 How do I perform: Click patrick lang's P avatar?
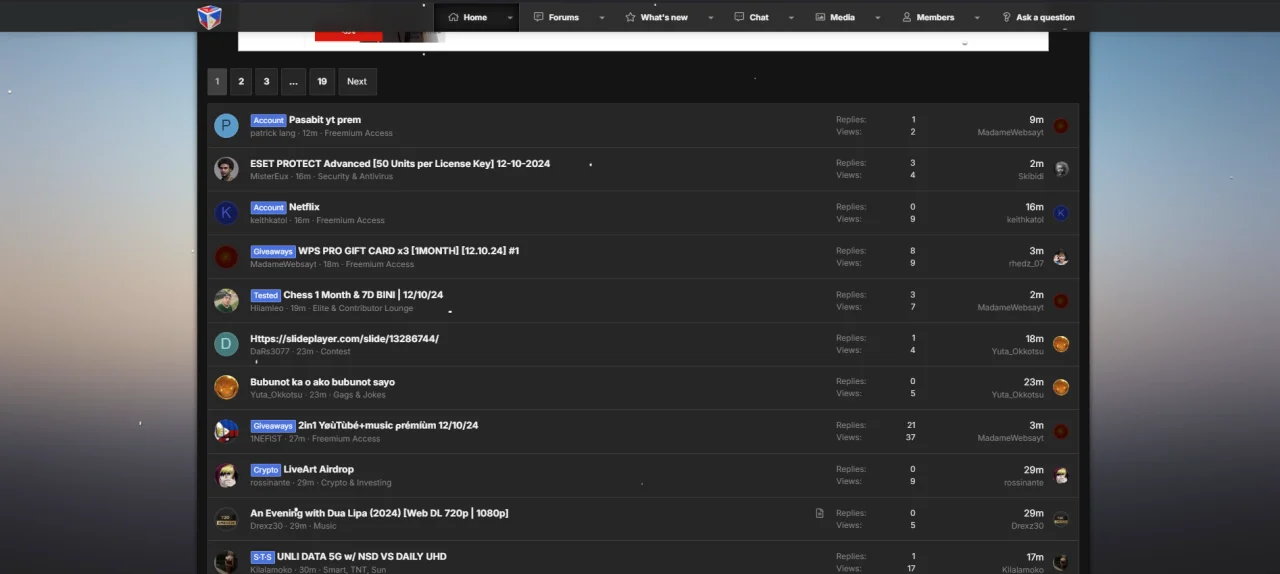[x=227, y=126]
